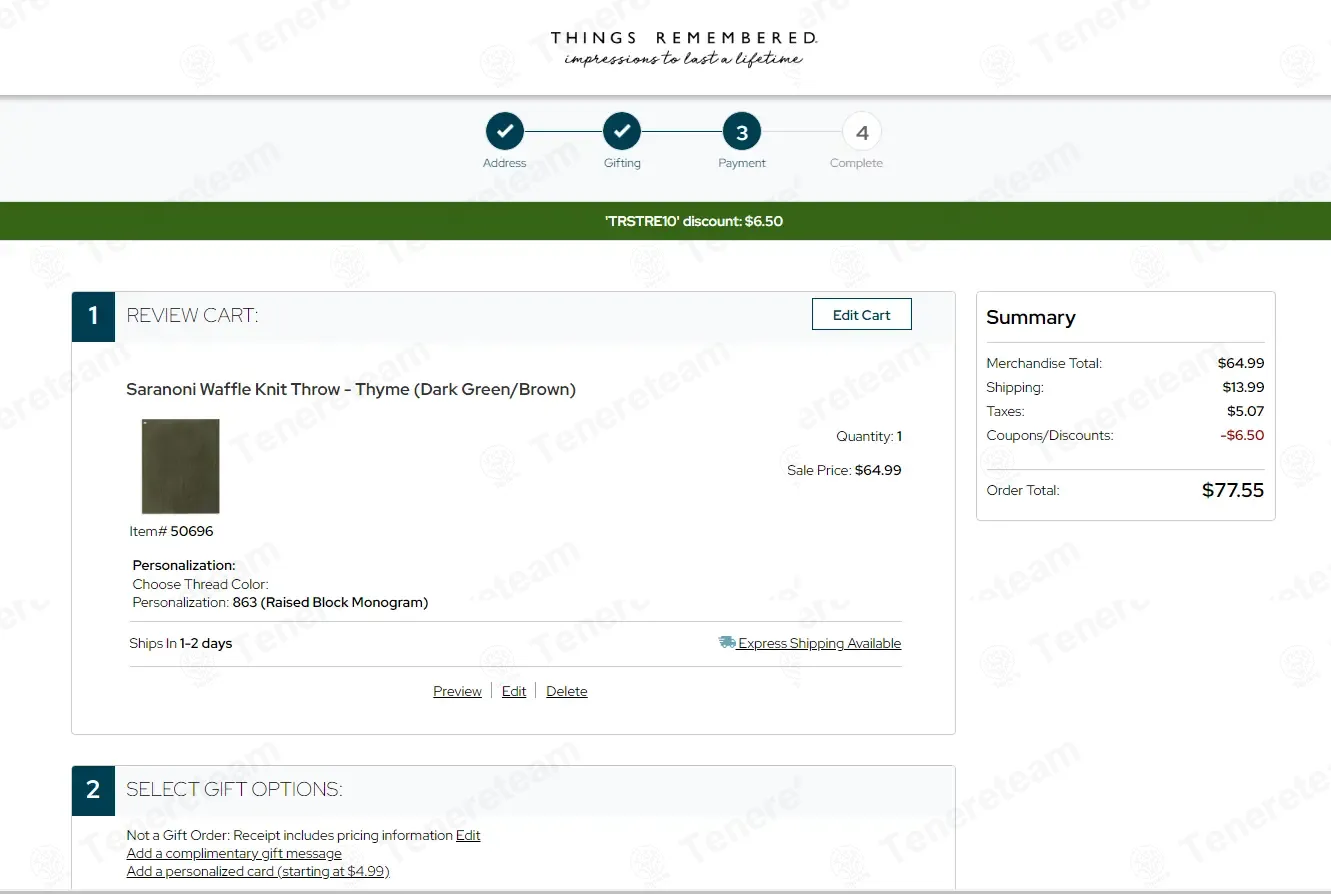Click the Select Gift Options heading
This screenshot has height=894, width=1331.
(x=234, y=790)
